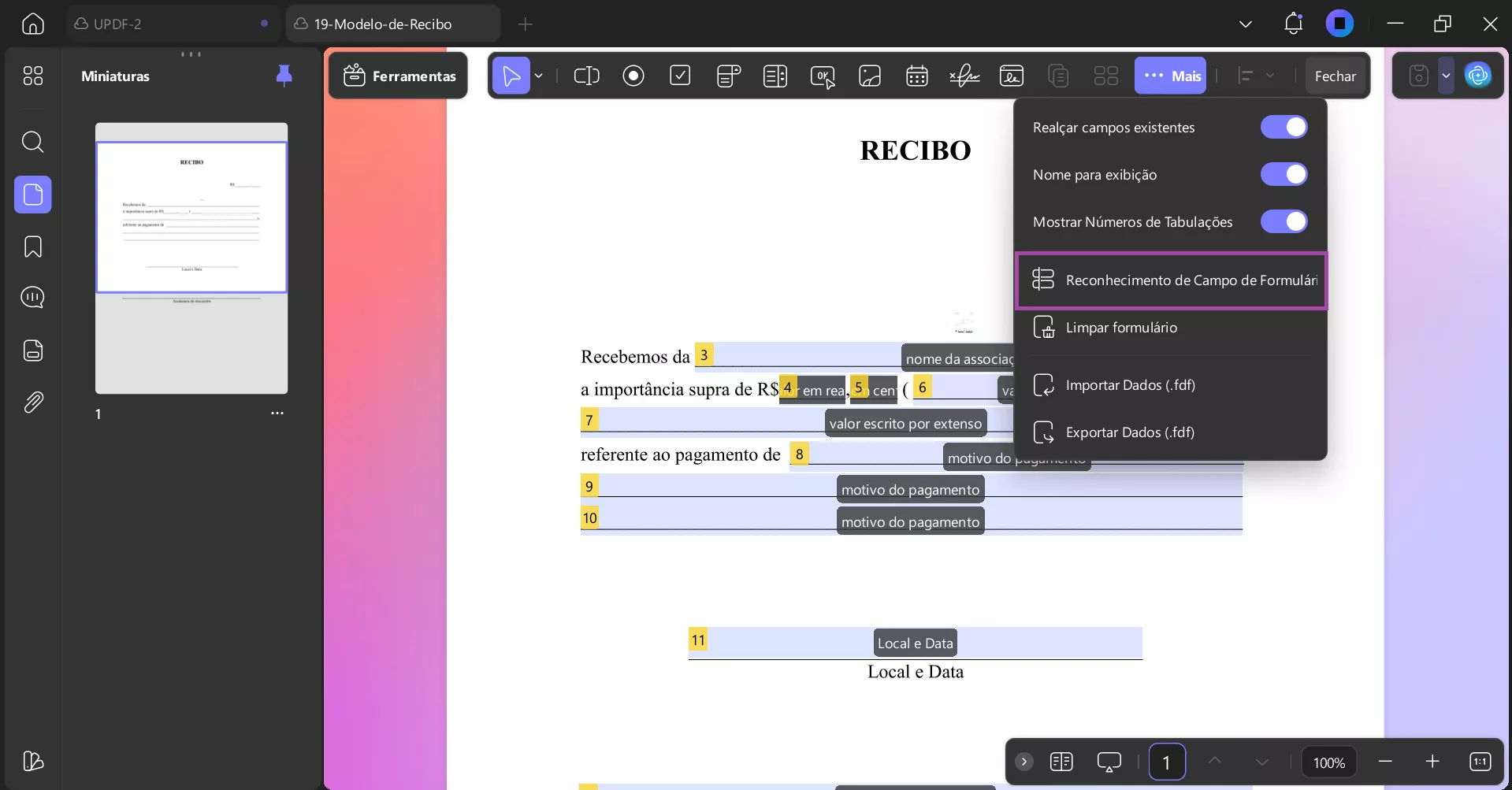Open the search tool in sidebar
1512x790 pixels.
coord(33,142)
